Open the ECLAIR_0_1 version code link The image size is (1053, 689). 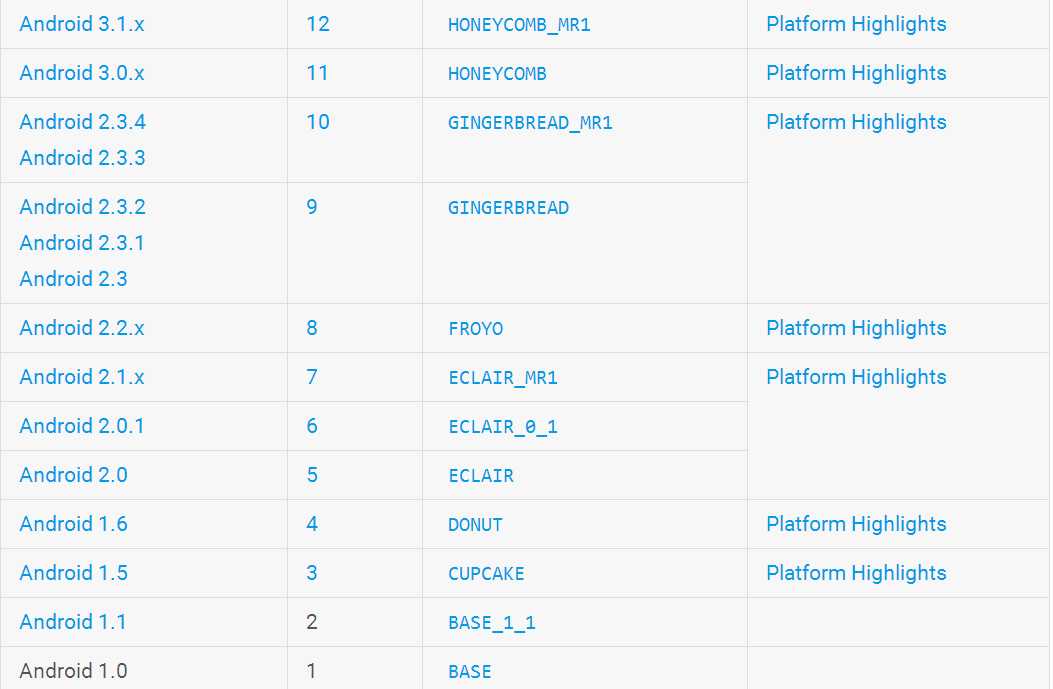pos(503,427)
